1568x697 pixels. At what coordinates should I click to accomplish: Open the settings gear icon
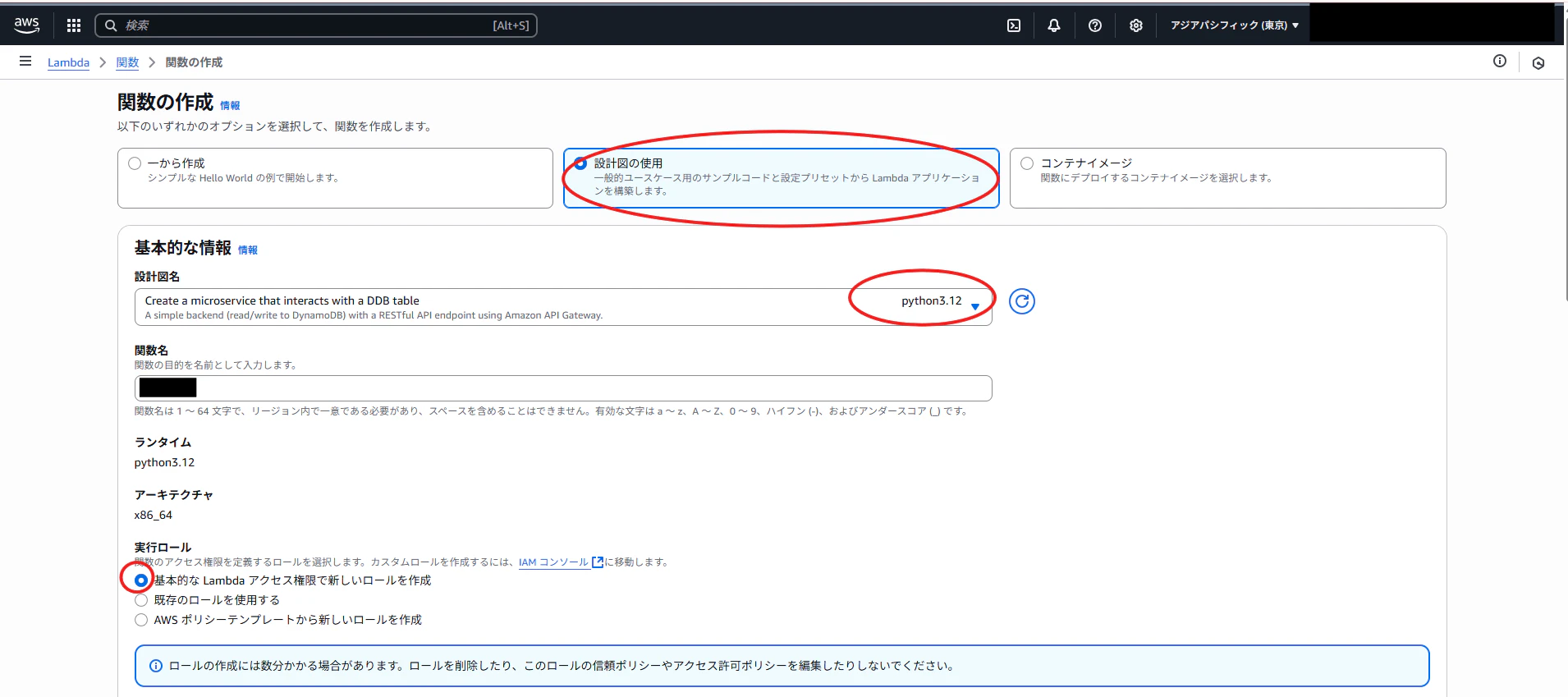(x=1136, y=25)
